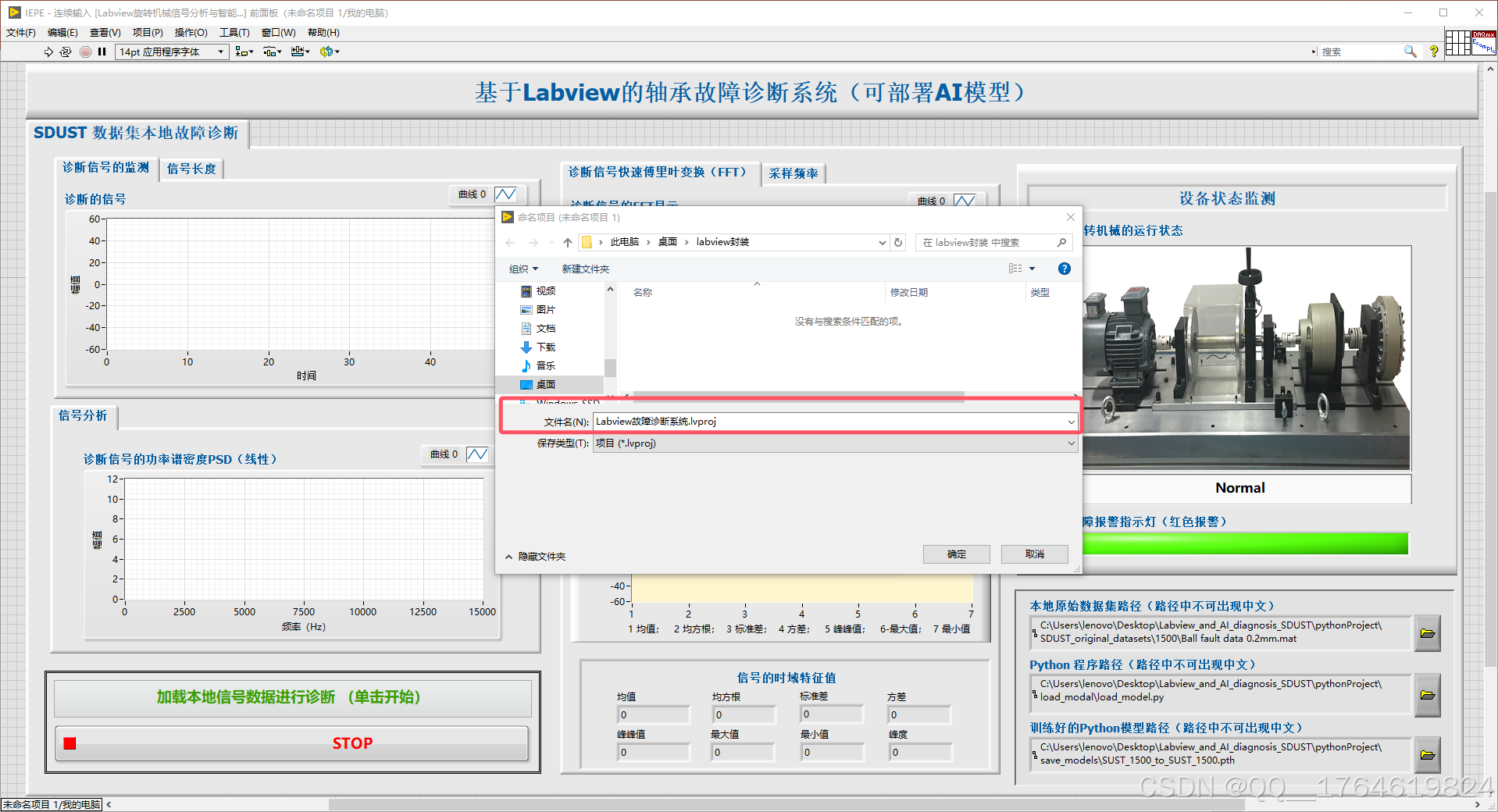Click the 曲线 0 plot legend icon of FFT graph
The width and height of the screenshot is (1498, 812).
(965, 201)
